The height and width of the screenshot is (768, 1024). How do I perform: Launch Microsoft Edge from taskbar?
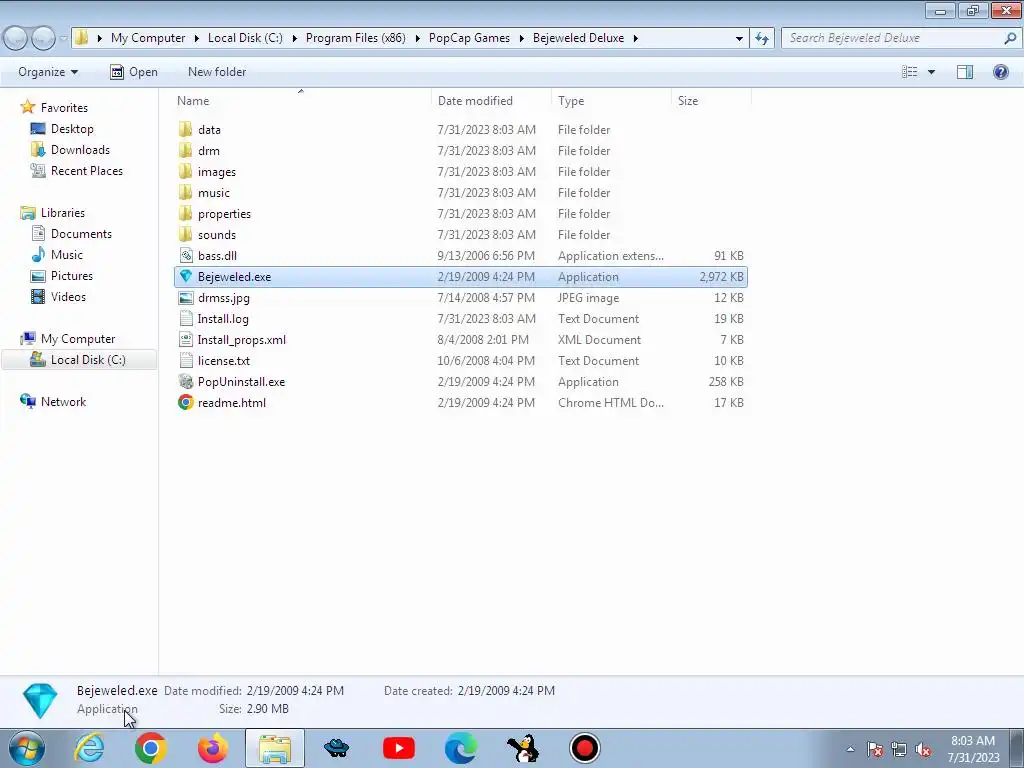click(460, 748)
